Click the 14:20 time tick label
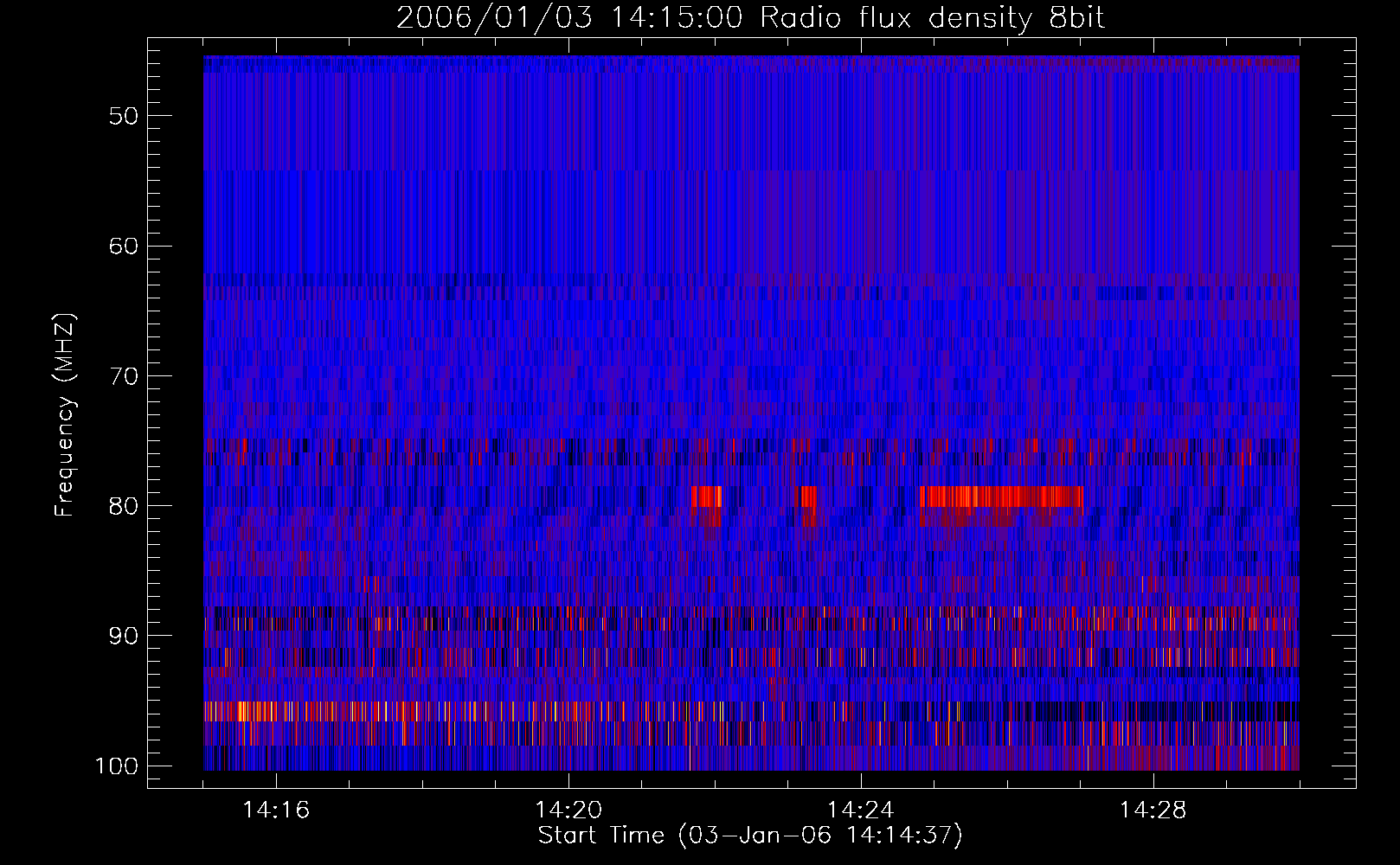1400x865 pixels. [x=568, y=811]
